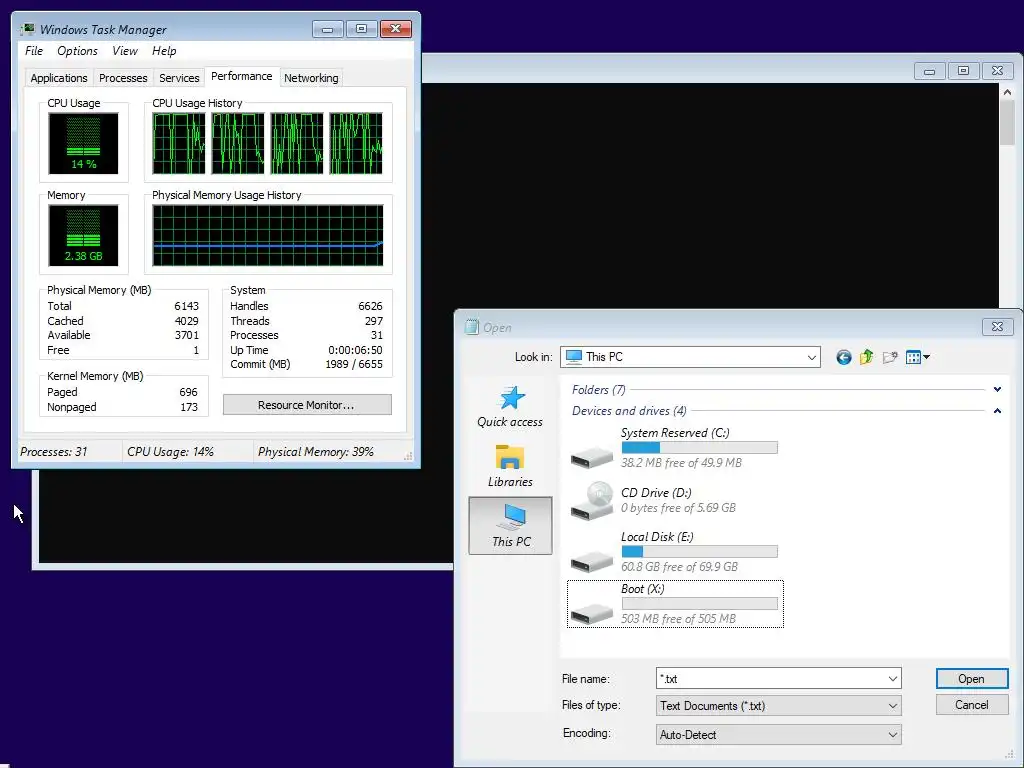
Task: Expand the File name dropdown arrow
Action: 892,679
